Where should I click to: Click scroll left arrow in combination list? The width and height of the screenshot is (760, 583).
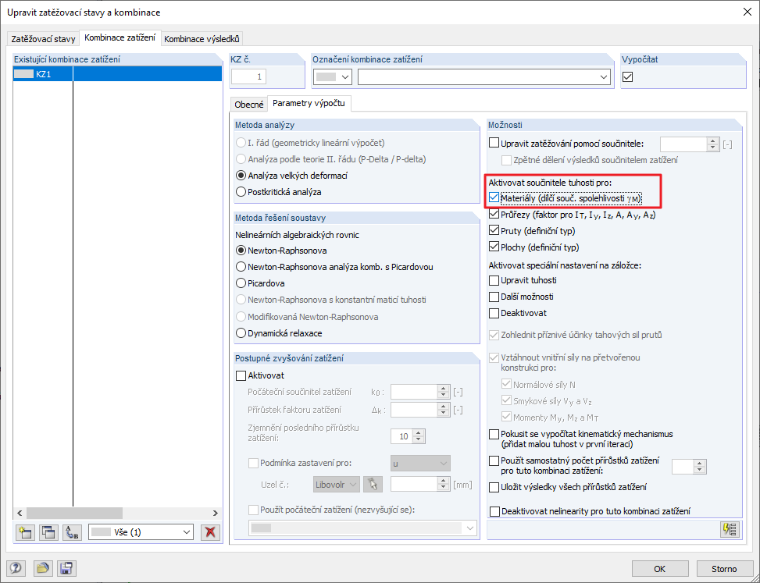[20, 513]
